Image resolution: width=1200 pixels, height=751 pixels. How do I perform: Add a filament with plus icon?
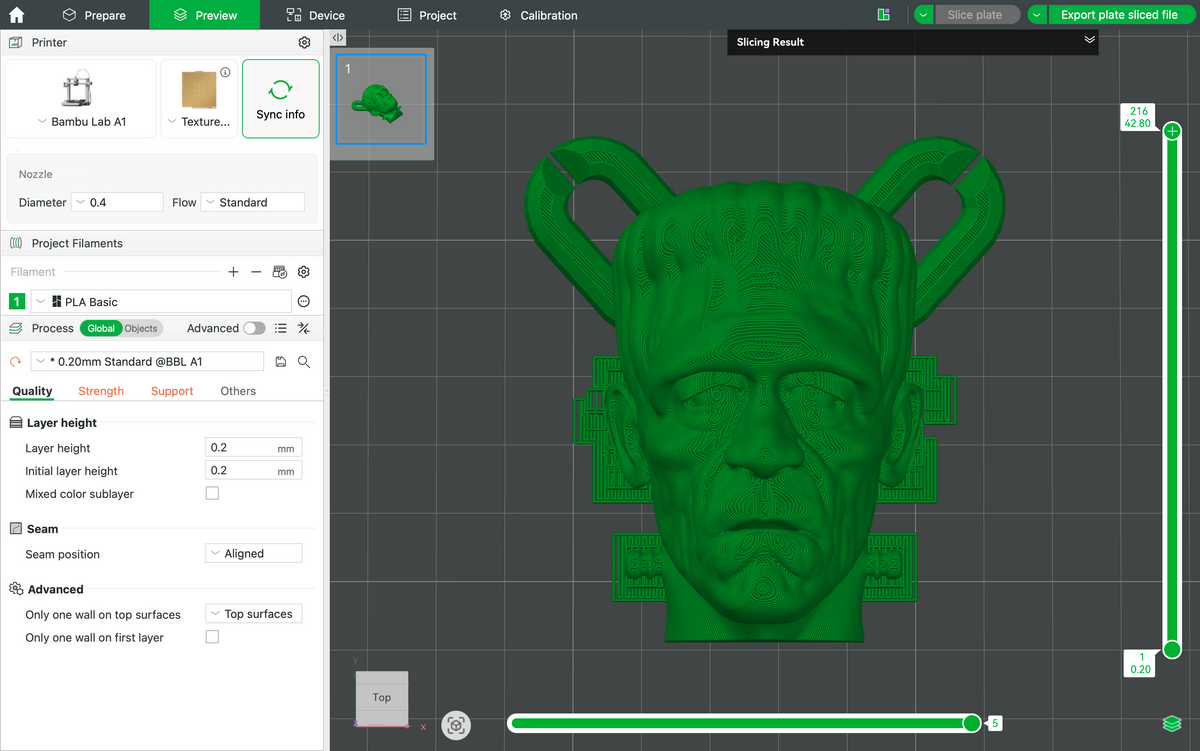[x=233, y=272]
